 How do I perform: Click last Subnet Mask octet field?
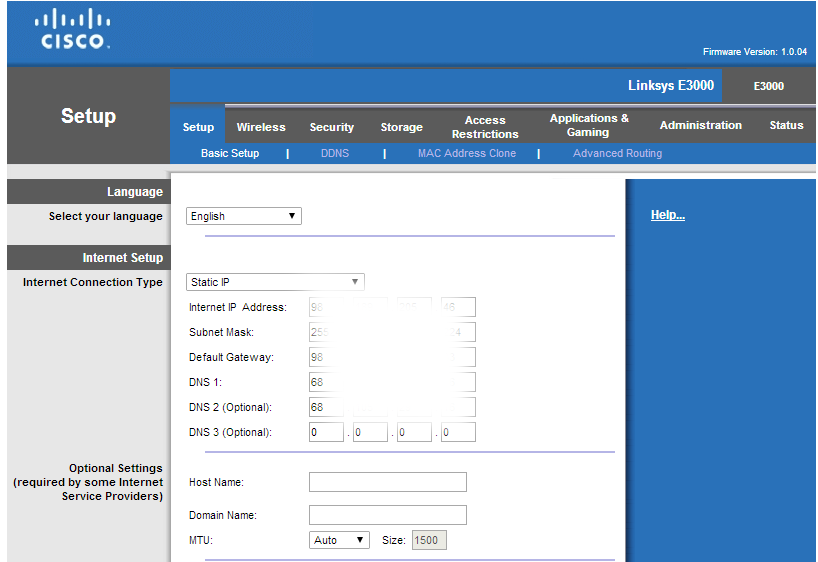(x=458, y=332)
